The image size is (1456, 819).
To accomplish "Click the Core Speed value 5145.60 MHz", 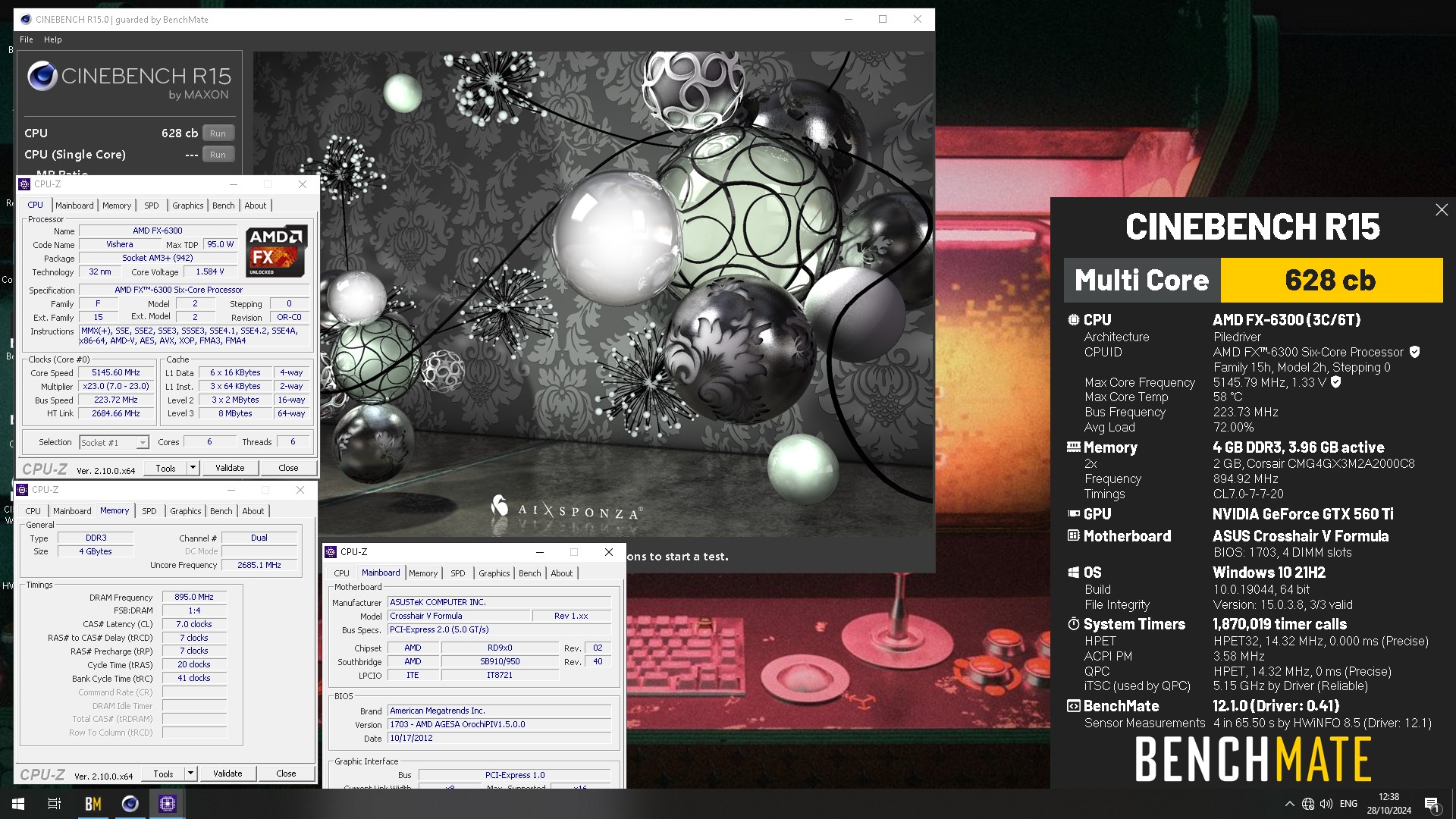I will [116, 372].
